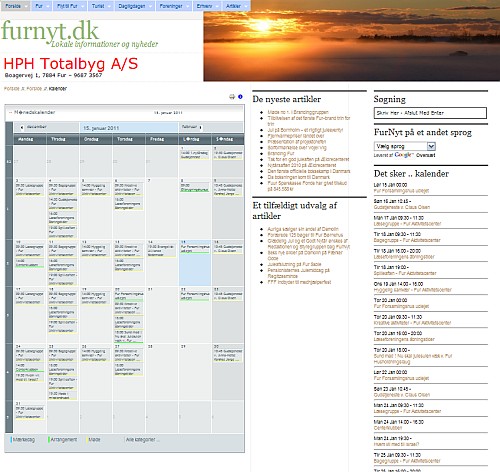Open article 'Forærede 125 bøger til Fur Børnehus'
This screenshot has height=472, width=500.
pyautogui.click(x=305, y=235)
